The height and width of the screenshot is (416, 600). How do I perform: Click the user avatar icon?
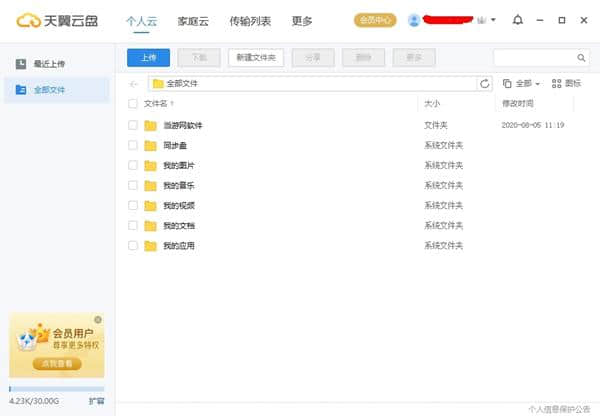coord(414,20)
